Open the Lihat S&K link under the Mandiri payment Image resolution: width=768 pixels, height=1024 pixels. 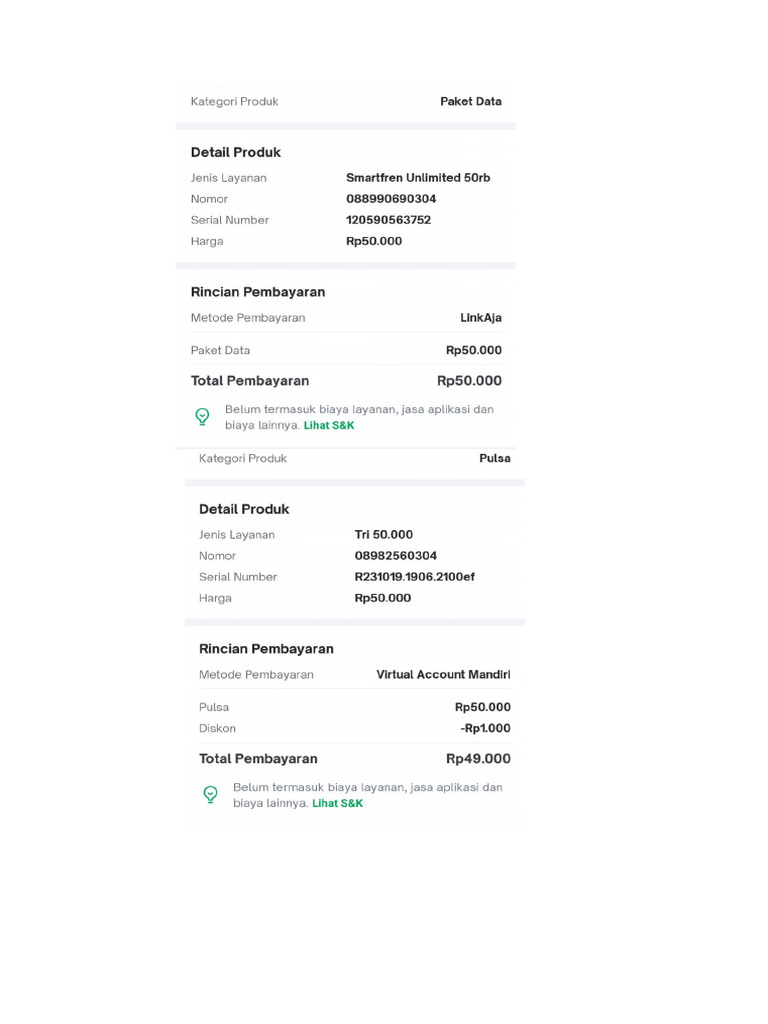(x=337, y=803)
